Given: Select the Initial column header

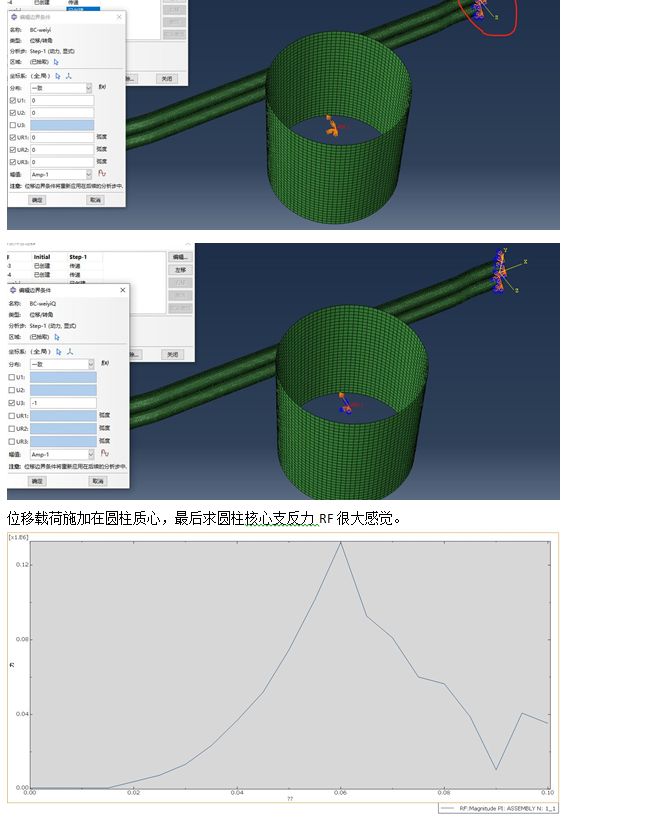Looking at the screenshot, I should click(42, 257).
